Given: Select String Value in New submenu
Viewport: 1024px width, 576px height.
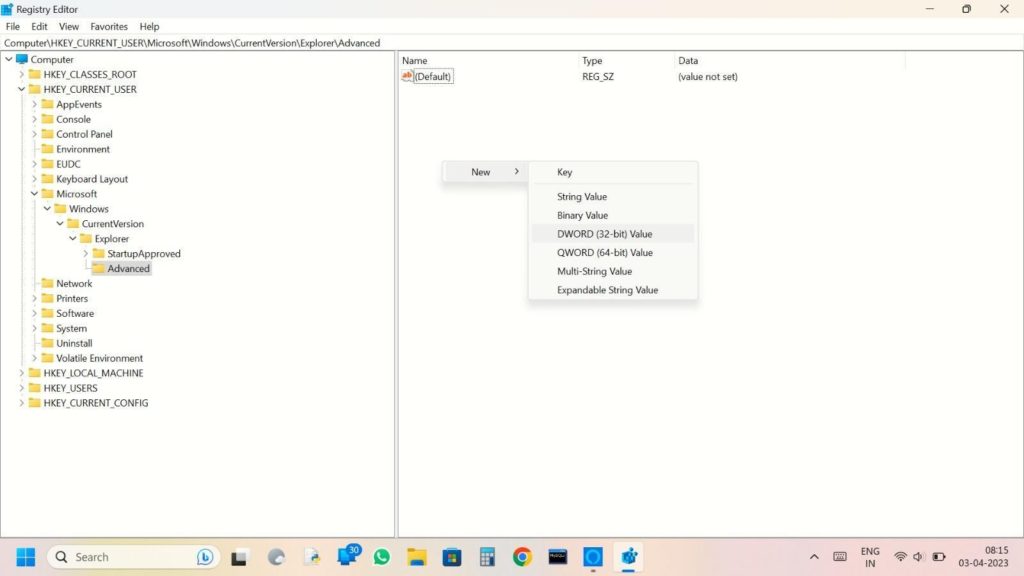Looking at the screenshot, I should pyautogui.click(x=582, y=197).
